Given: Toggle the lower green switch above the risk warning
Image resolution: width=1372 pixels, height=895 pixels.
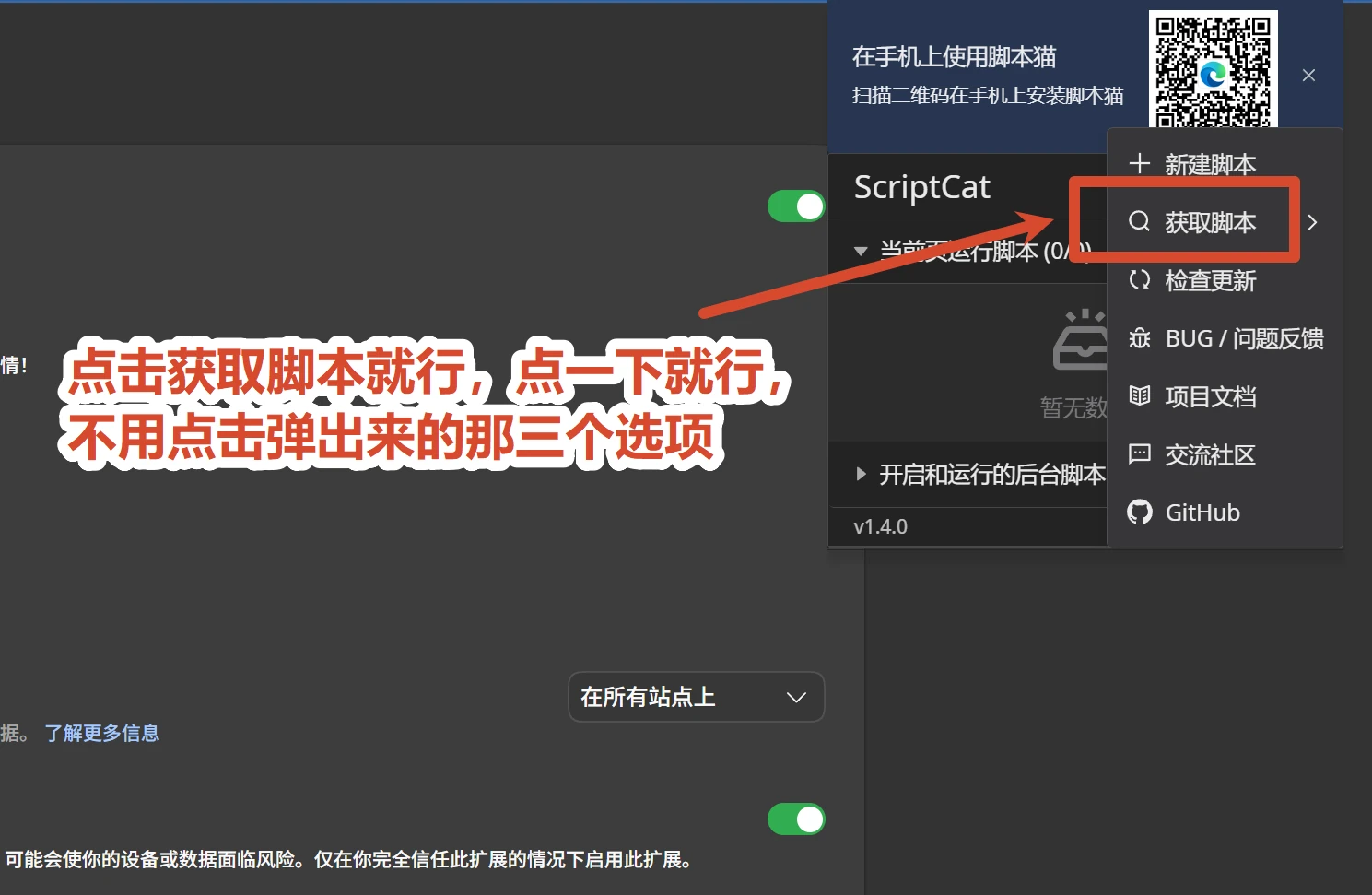Looking at the screenshot, I should click(796, 818).
